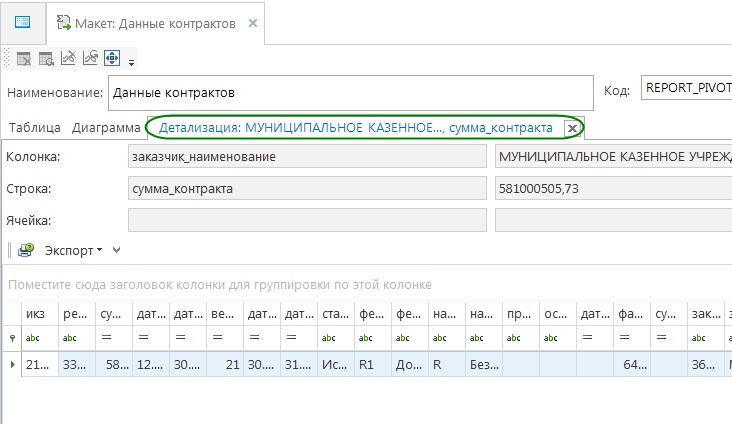The width and height of the screenshot is (732, 424).
Task: Click the Строка value field сумма_контракта
Action: 307,188
